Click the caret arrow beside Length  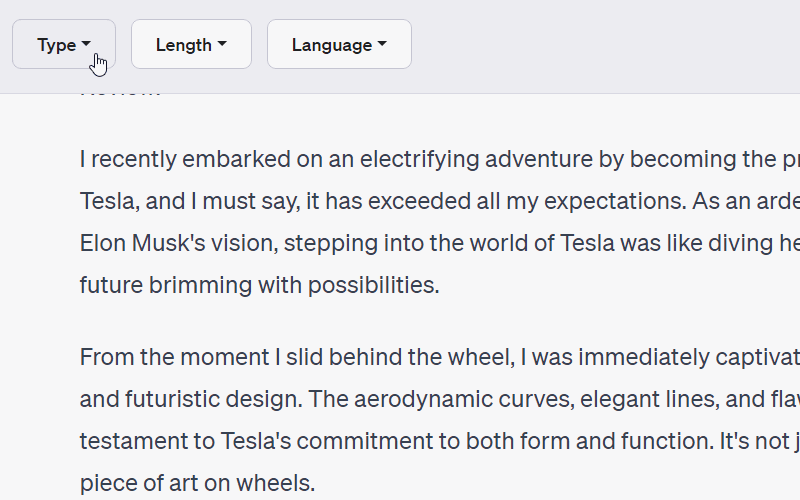[x=222, y=44]
